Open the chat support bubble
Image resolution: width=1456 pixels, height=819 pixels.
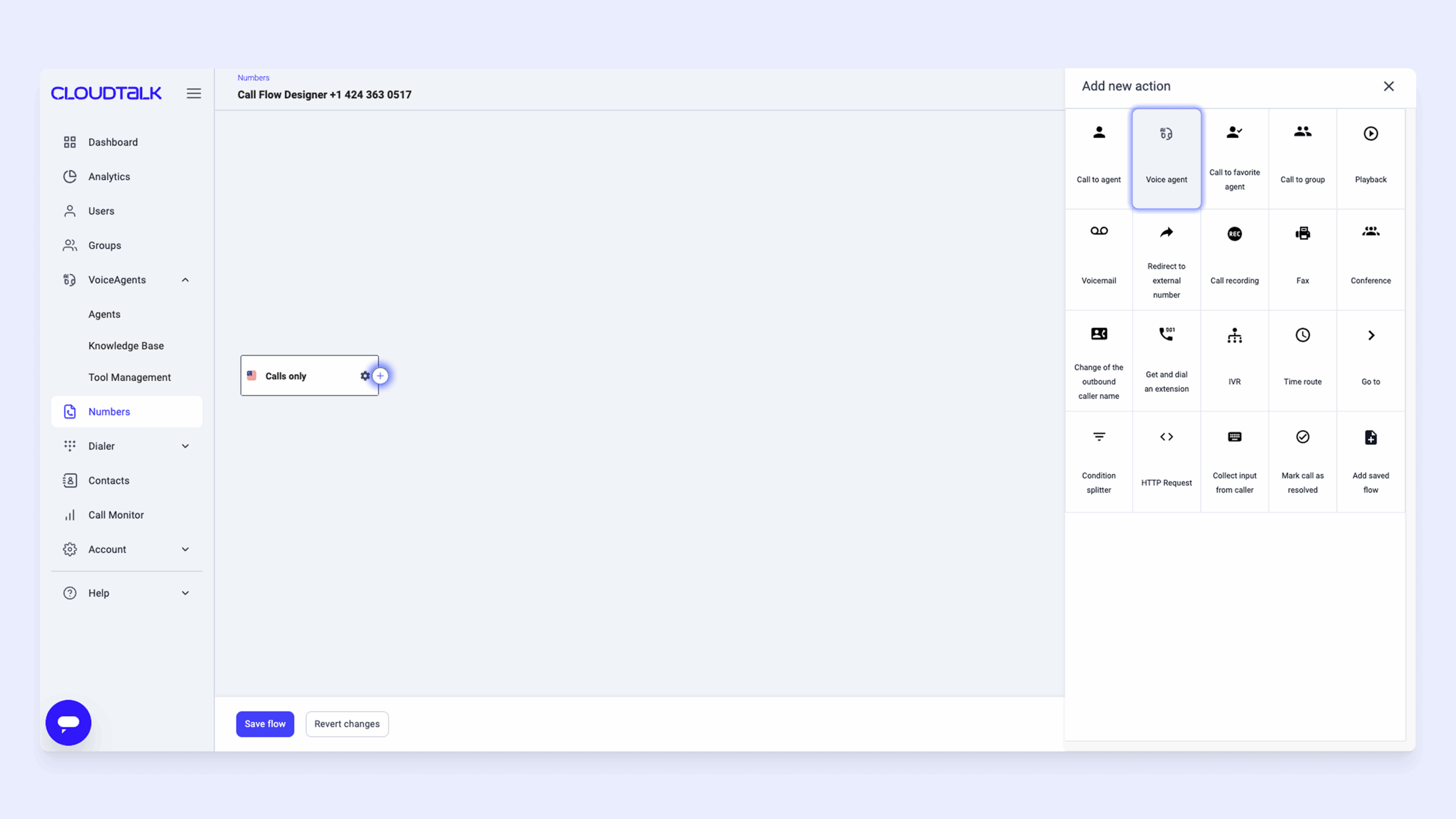(x=68, y=722)
